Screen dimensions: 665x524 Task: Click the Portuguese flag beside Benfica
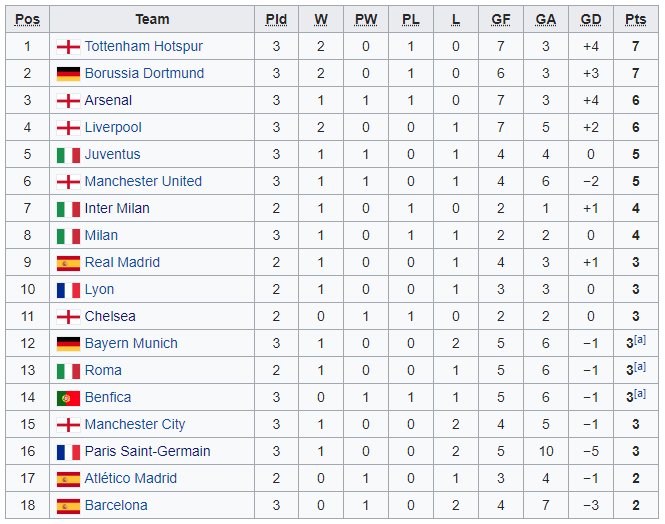pyautogui.click(x=68, y=398)
